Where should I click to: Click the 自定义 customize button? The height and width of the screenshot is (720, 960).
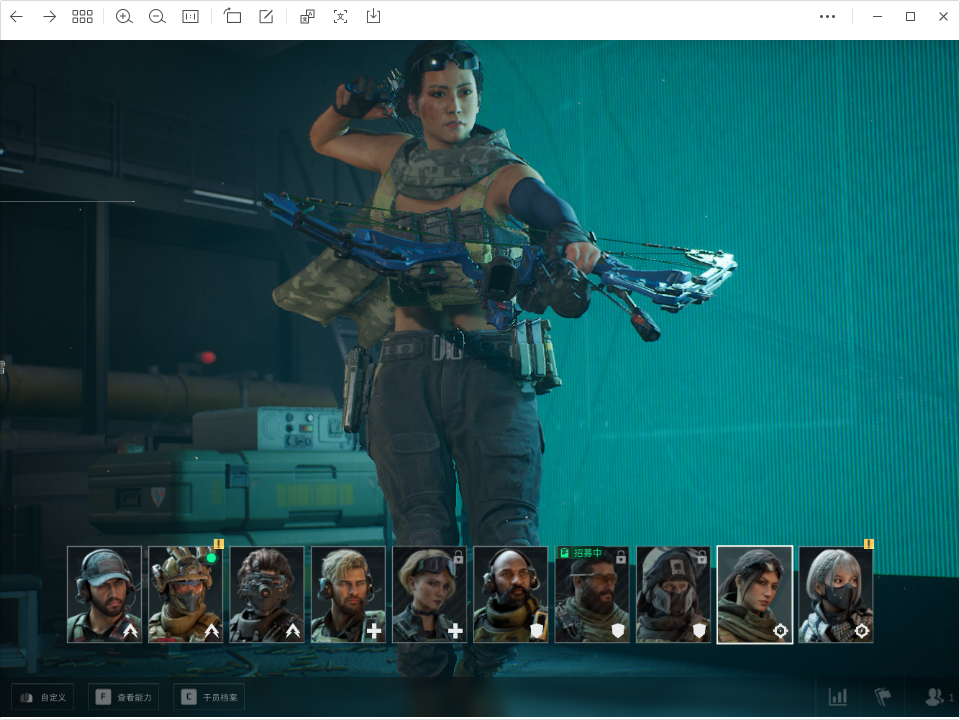pos(43,697)
